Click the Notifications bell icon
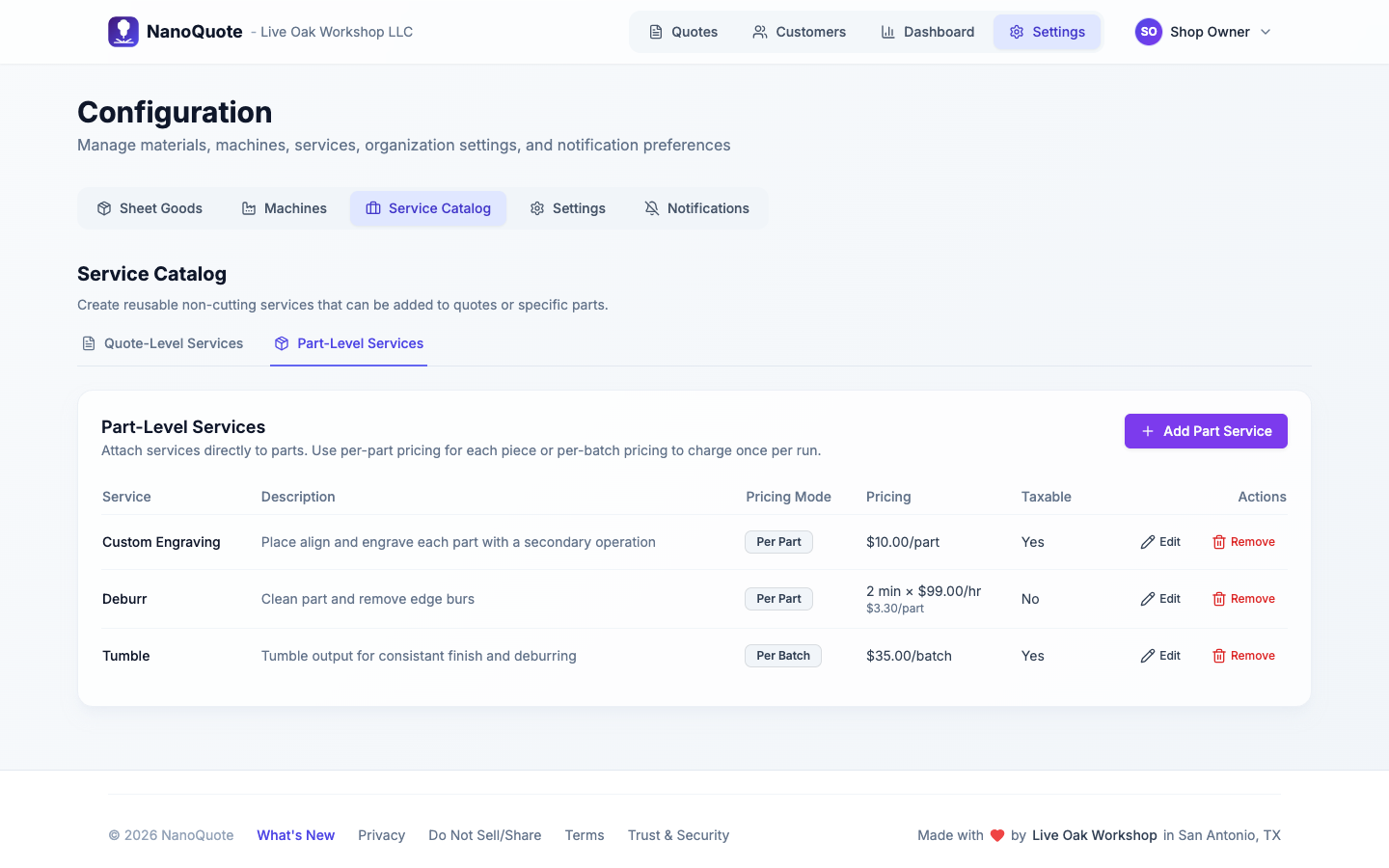The height and width of the screenshot is (868, 1389). [x=652, y=207]
